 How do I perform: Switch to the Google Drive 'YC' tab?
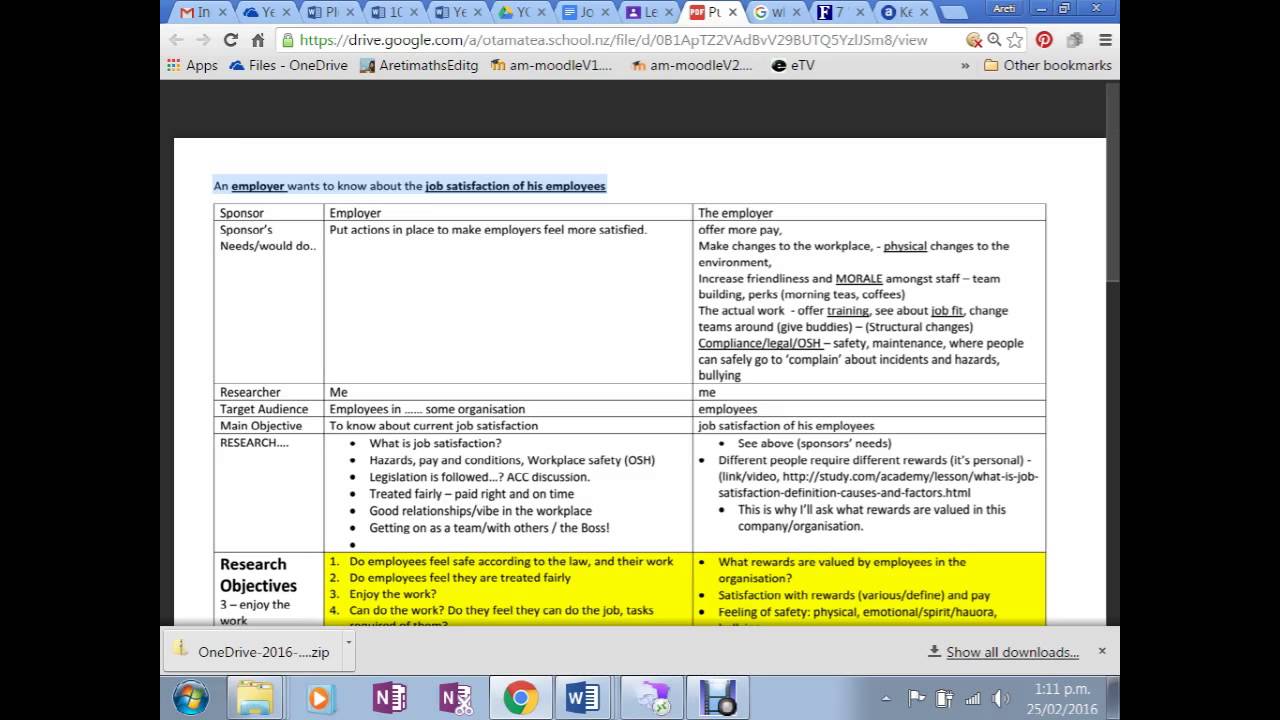point(520,13)
